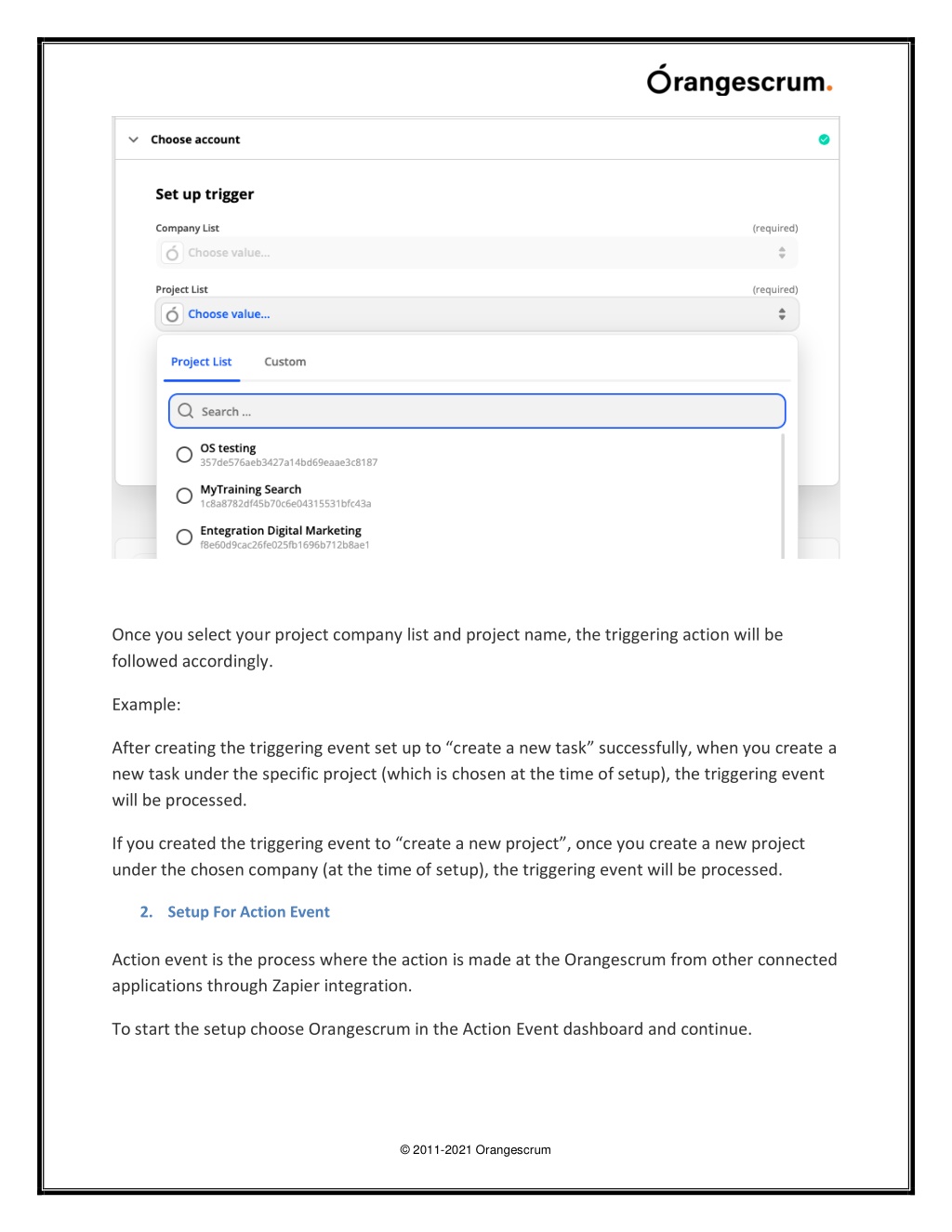The image size is (952, 1232).
Task: Click the Company List field label
Action: [x=188, y=228]
